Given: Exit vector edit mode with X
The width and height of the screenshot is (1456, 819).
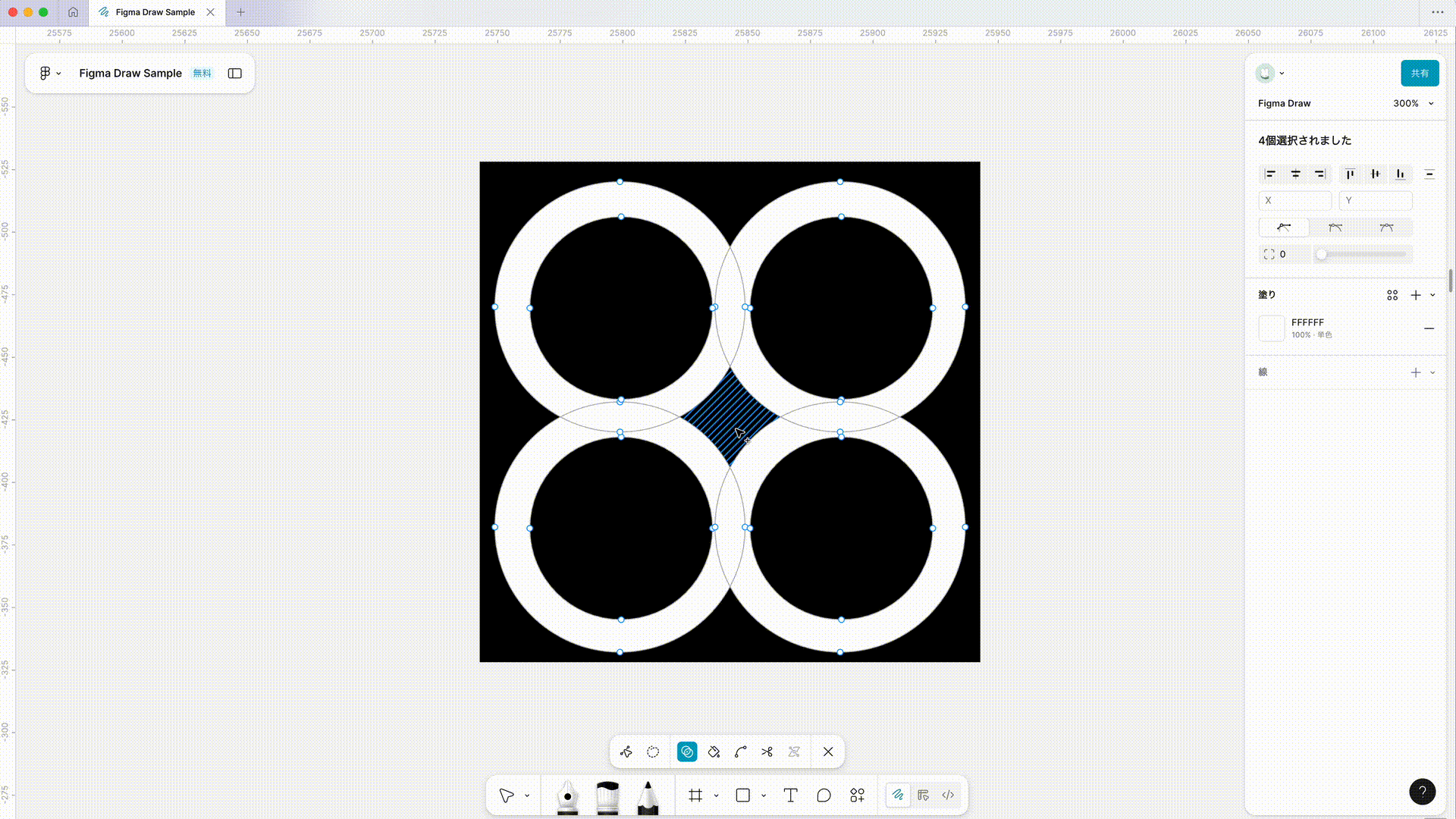Looking at the screenshot, I should [x=828, y=752].
